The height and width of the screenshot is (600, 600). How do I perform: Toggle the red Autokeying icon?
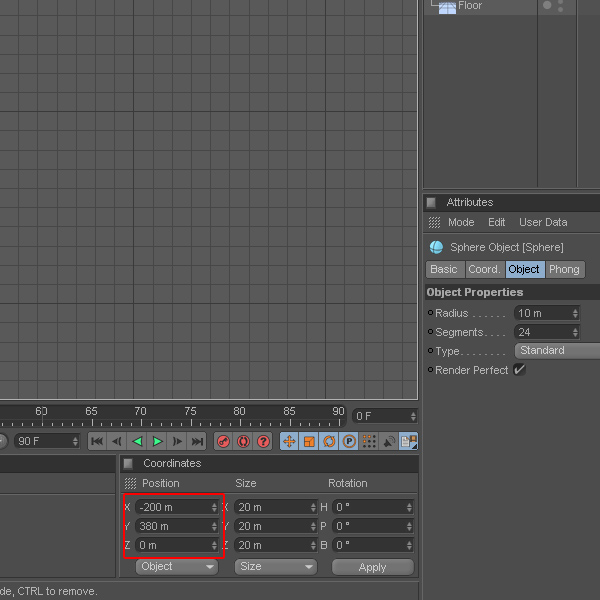tap(243, 441)
